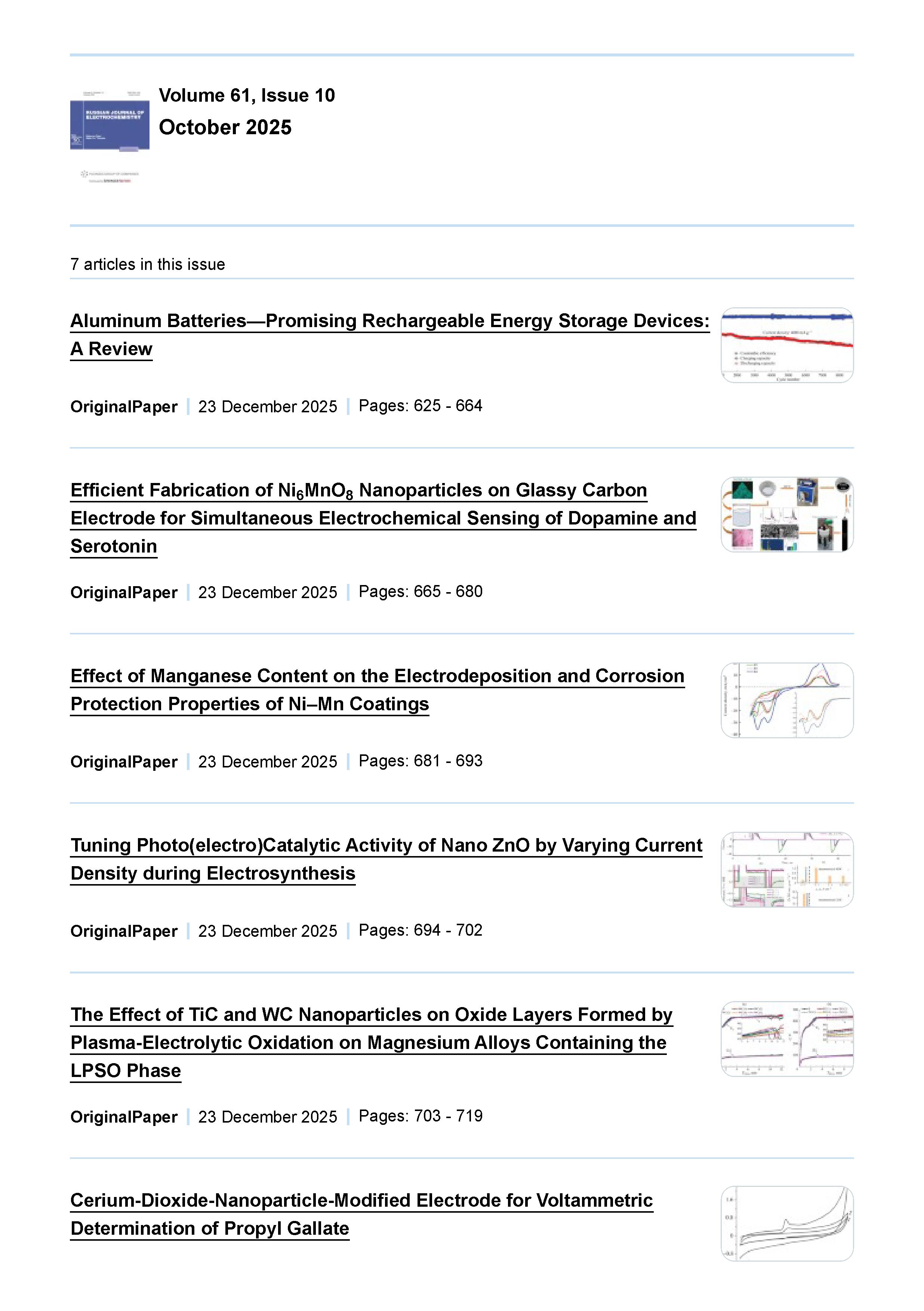Open the Ni–Mn Coatings manganese article

coord(377,677)
